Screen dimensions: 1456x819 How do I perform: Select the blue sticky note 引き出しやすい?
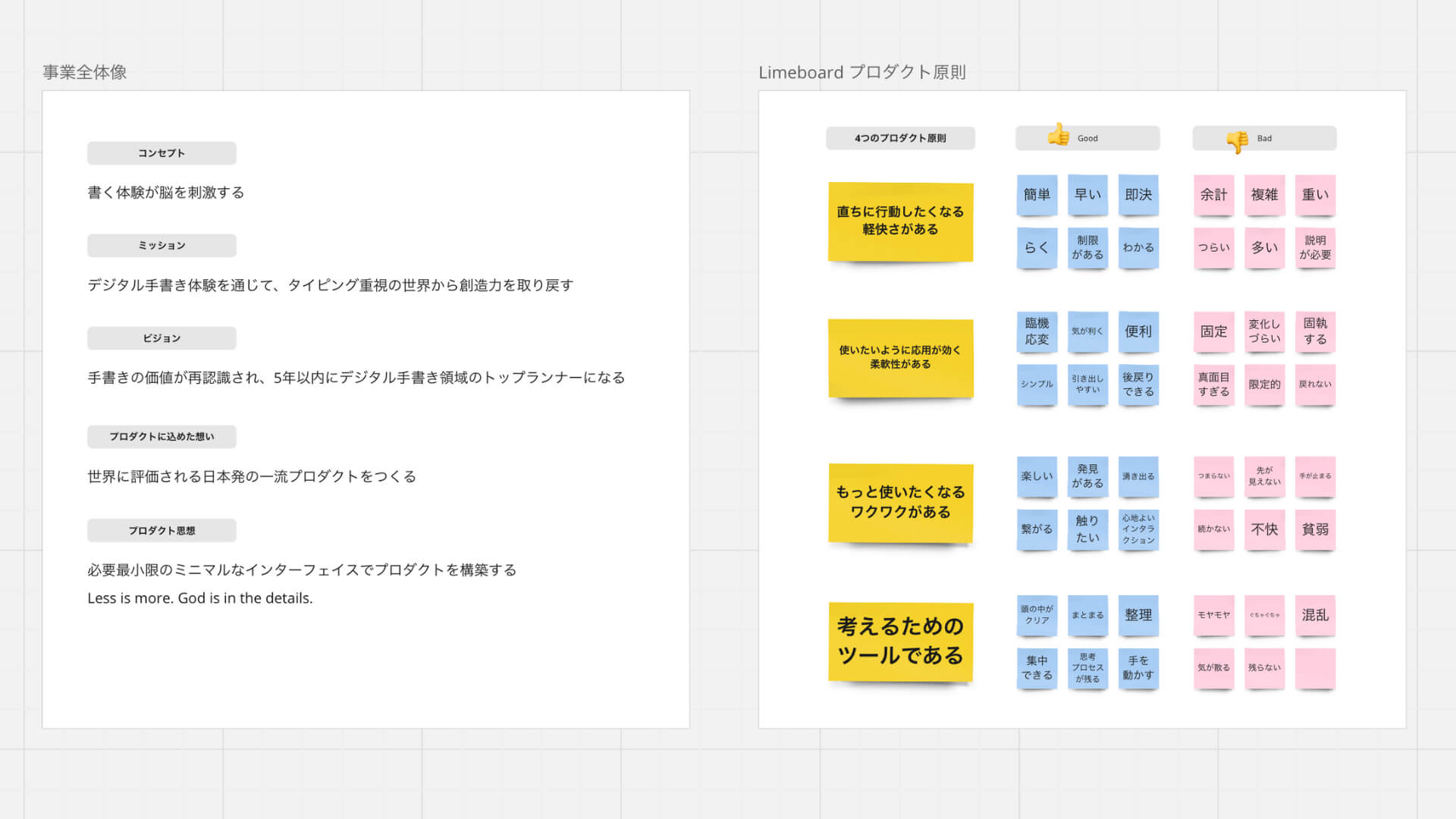click(x=1087, y=384)
